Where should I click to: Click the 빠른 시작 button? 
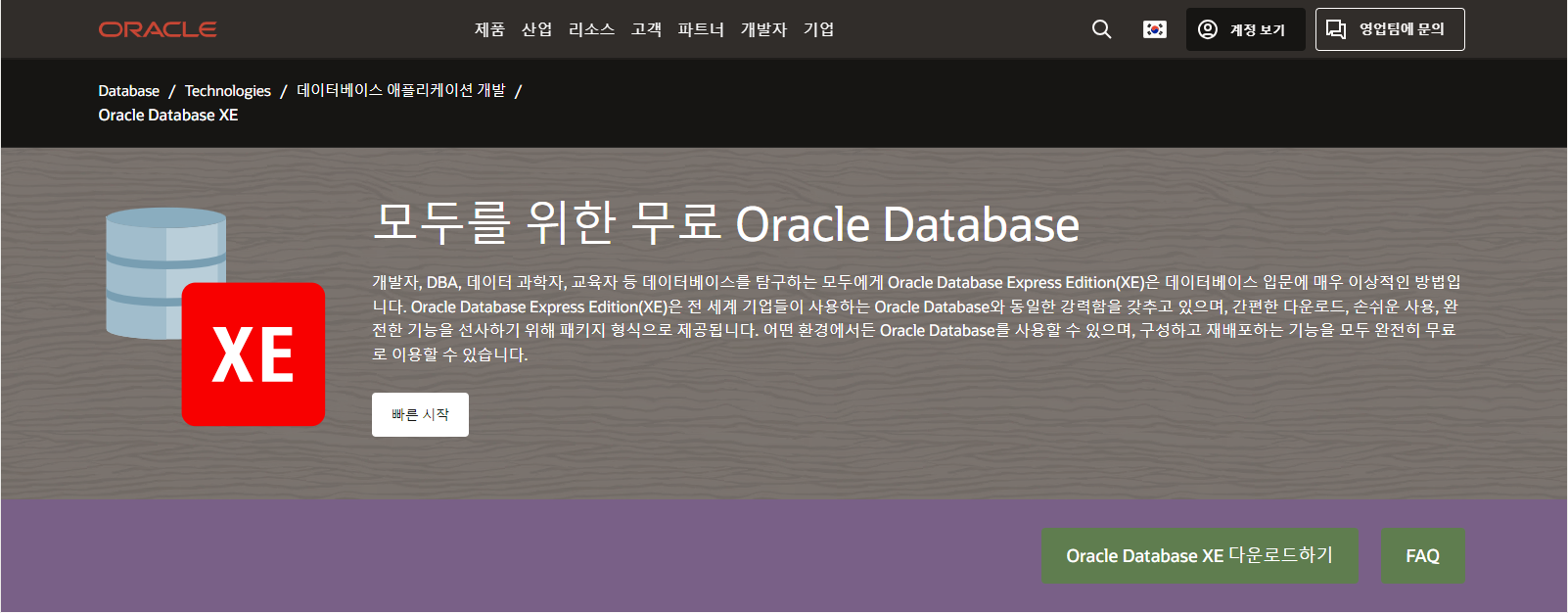(x=420, y=415)
